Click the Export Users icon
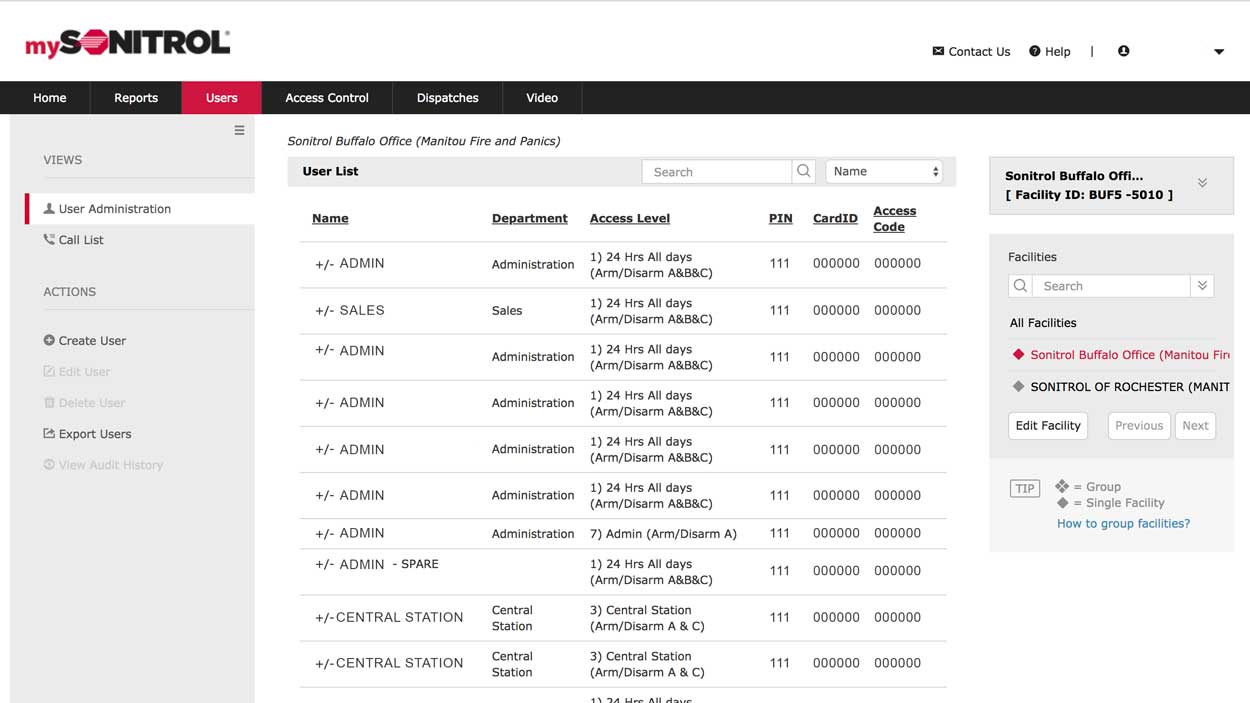 [x=49, y=433]
